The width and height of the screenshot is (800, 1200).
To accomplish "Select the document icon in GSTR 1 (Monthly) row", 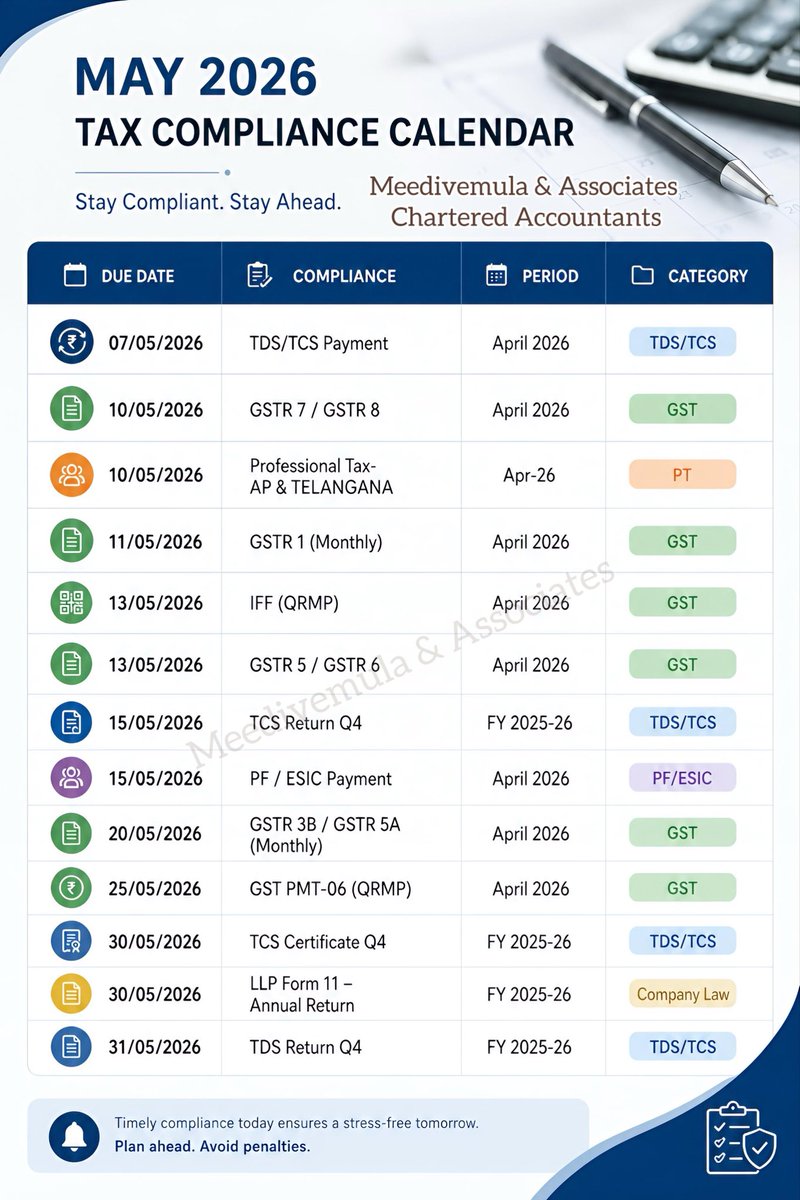I will click(71, 541).
